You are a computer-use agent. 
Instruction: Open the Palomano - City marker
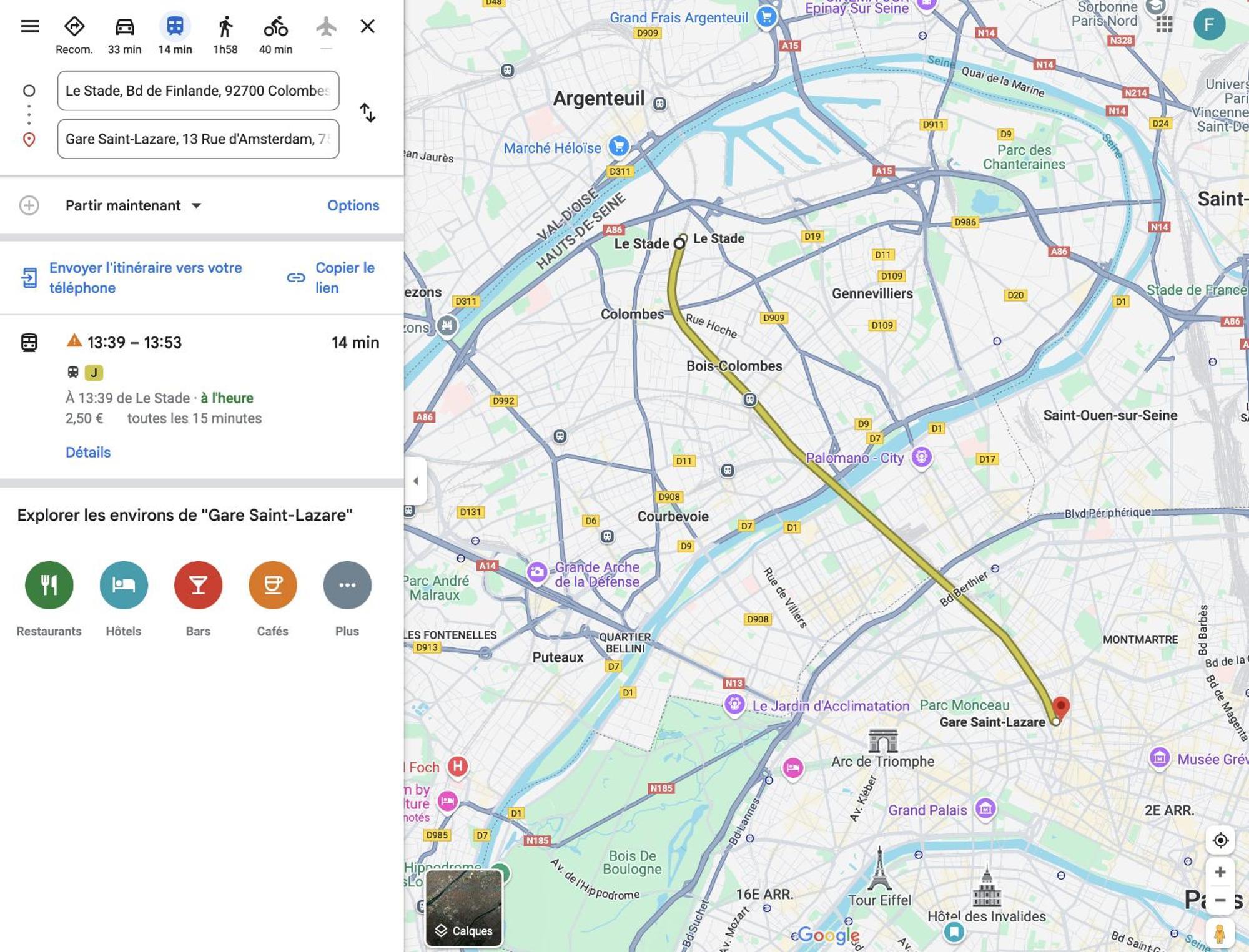pyautogui.click(x=922, y=458)
